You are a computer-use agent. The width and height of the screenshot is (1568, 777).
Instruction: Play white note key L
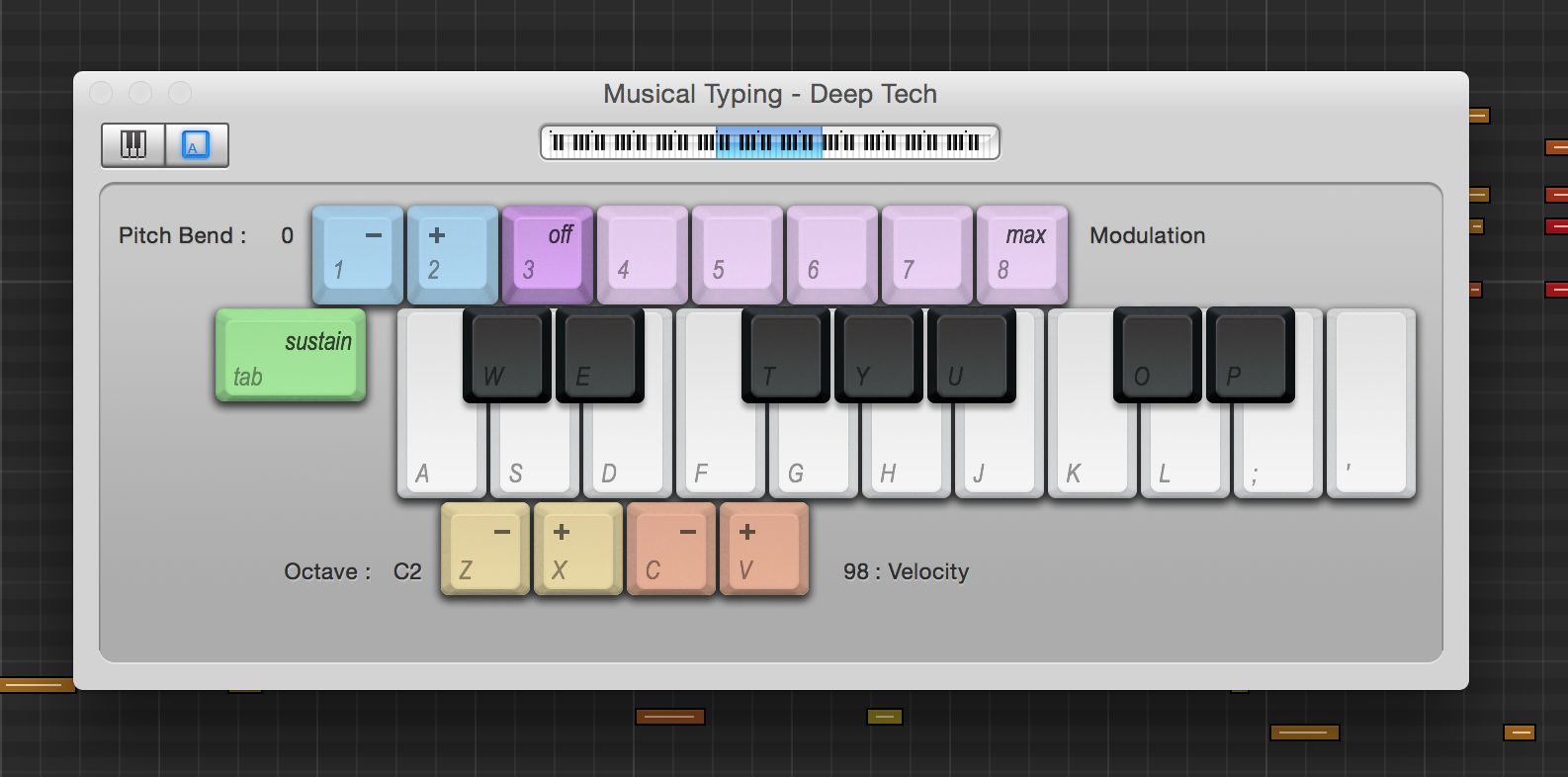[x=1185, y=450]
